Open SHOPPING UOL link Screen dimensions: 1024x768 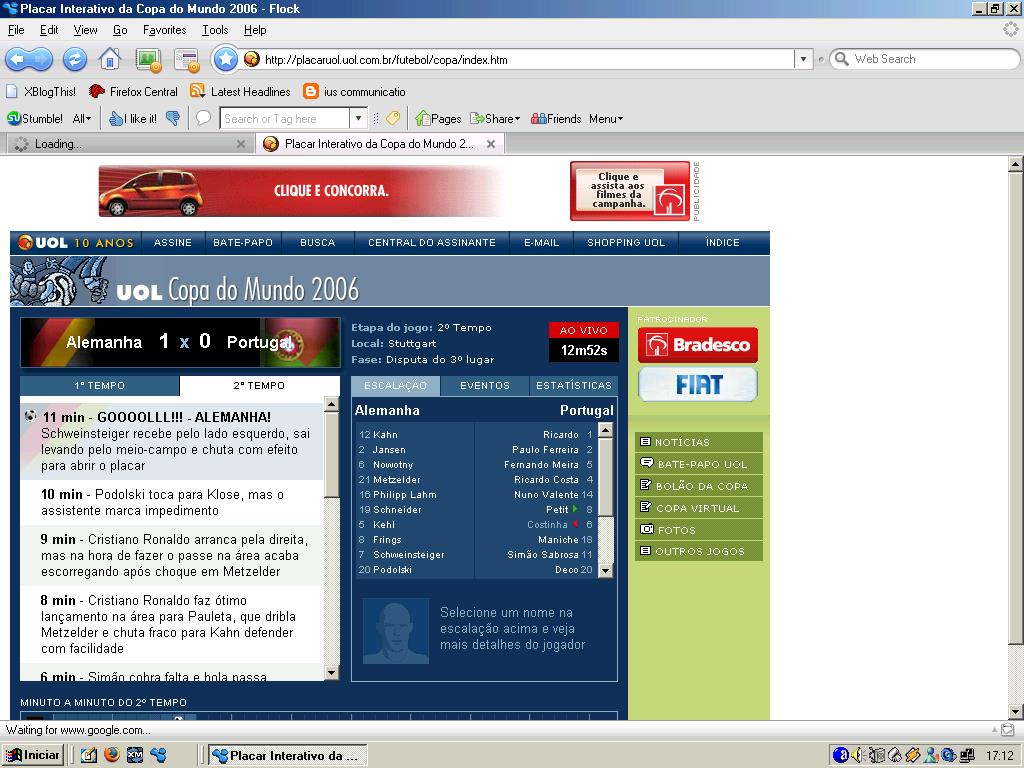tap(626, 243)
